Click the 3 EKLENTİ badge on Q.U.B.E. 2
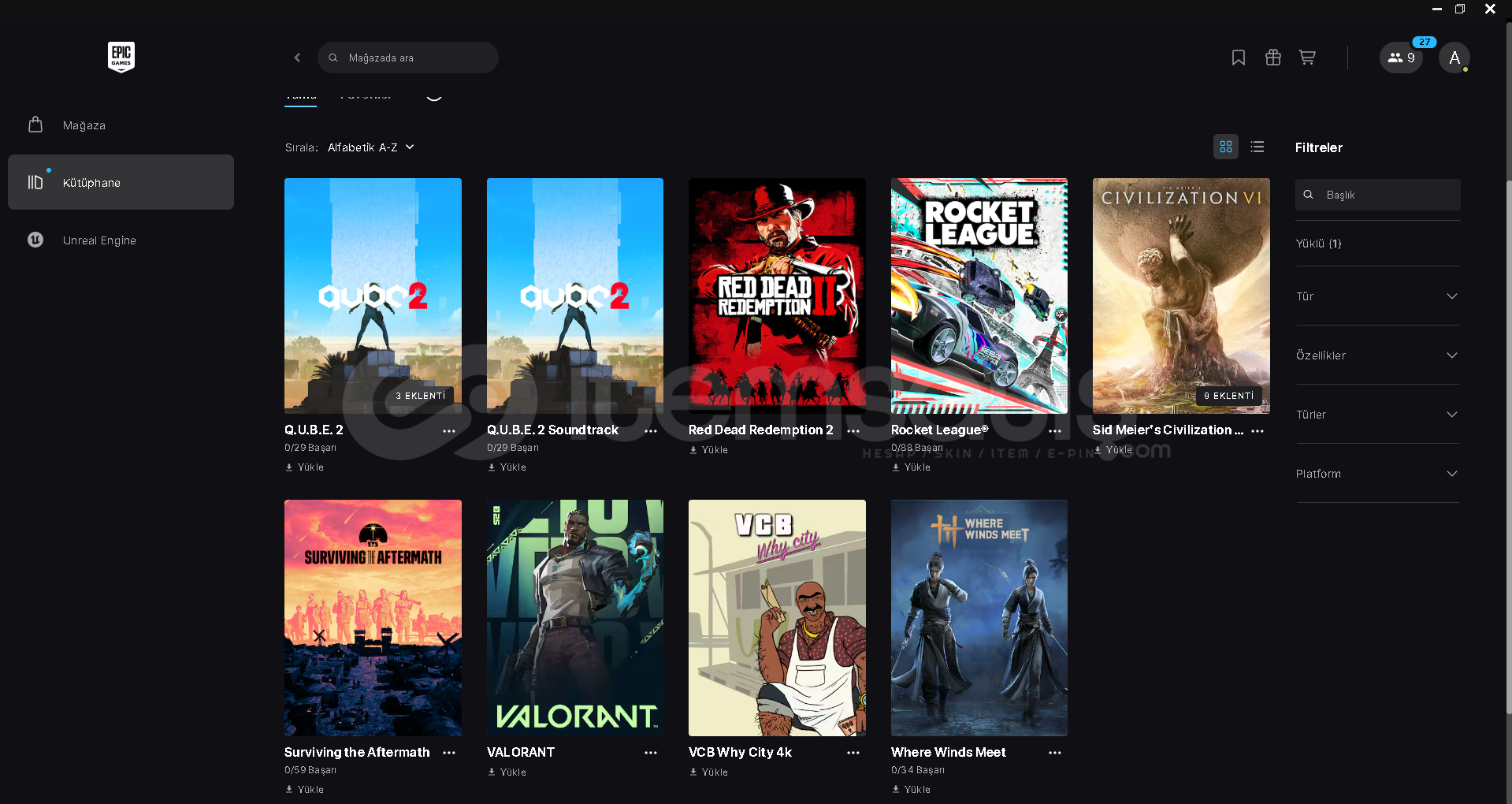 (x=420, y=396)
